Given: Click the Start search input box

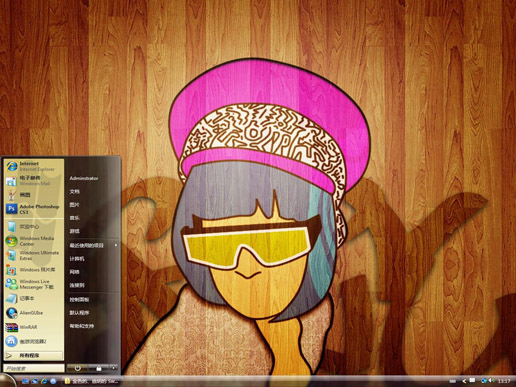Looking at the screenshot, I should [x=33, y=368].
